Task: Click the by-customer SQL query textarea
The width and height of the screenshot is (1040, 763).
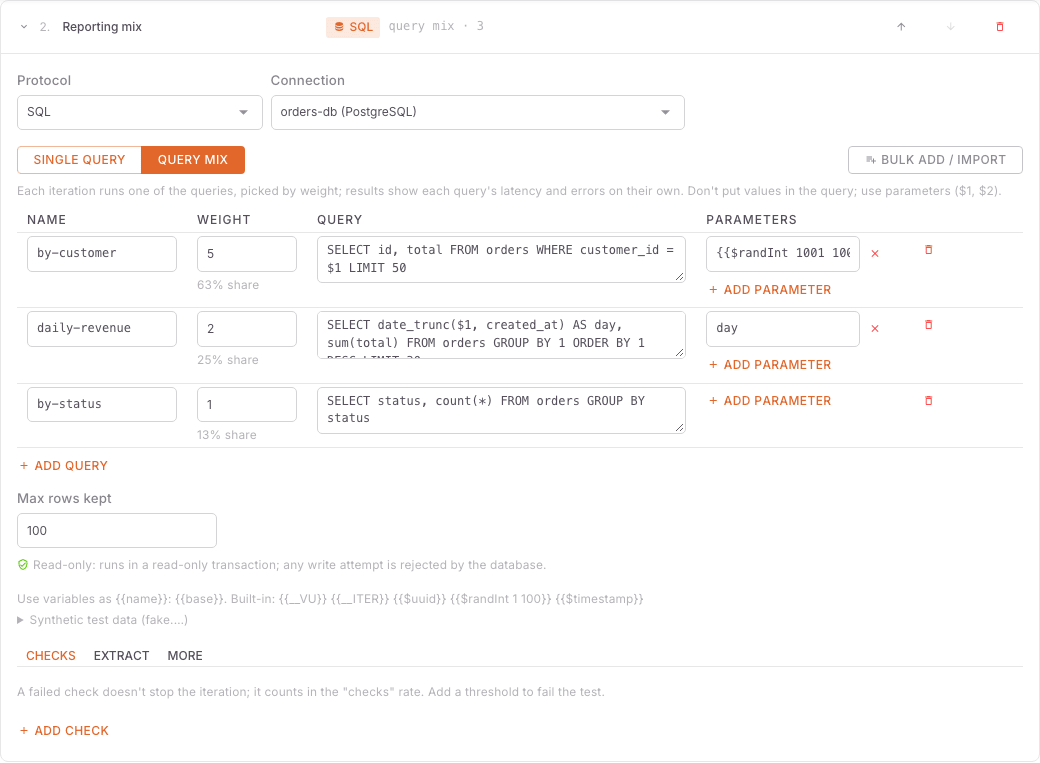Action: [x=501, y=259]
